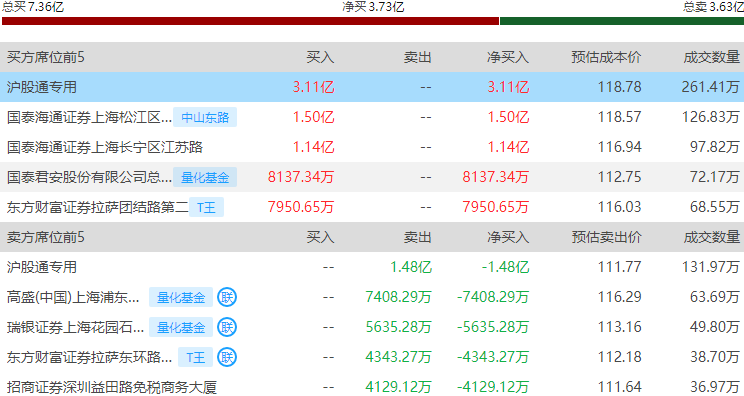
Task: Select 东方财富证券拉萨东环路 seat name
Action: 89,357
